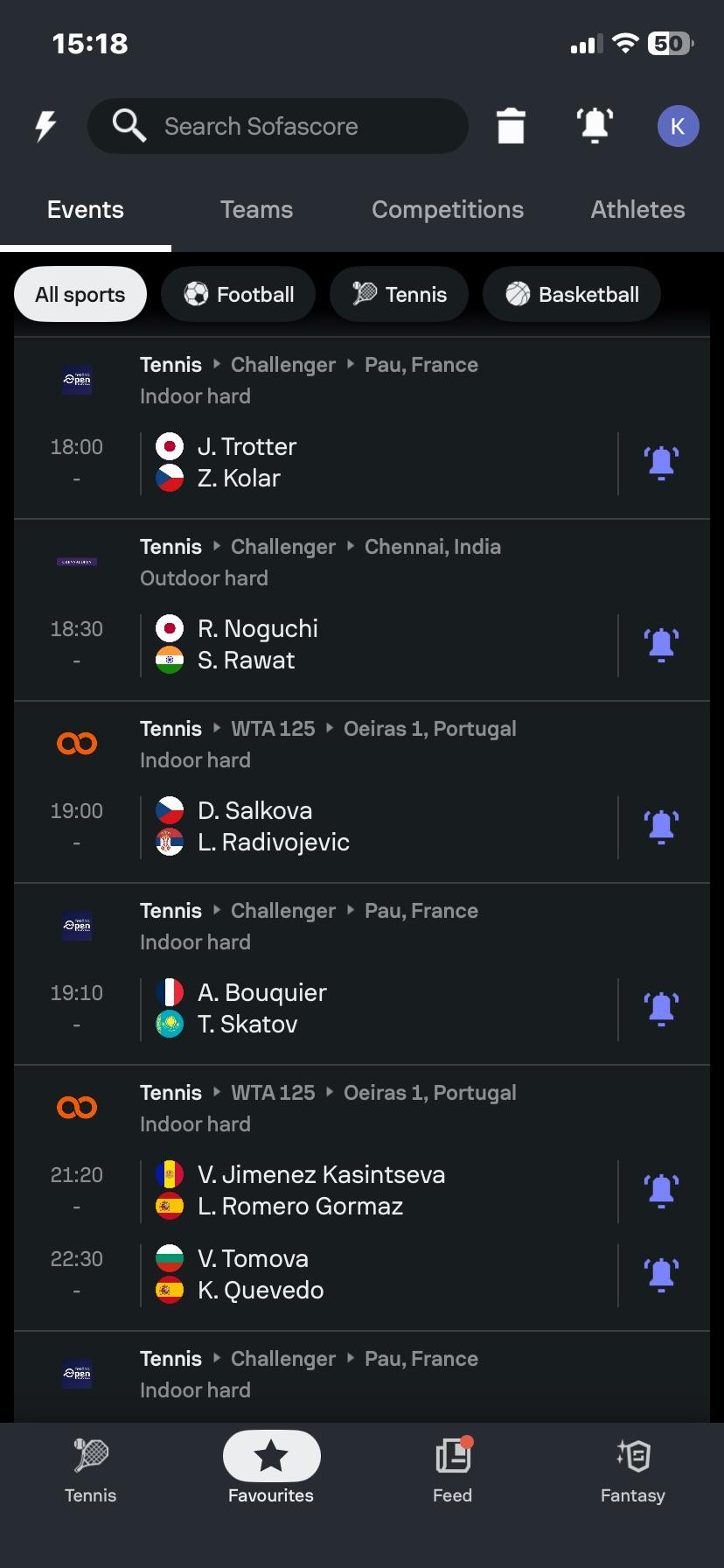Switch to the Teams tab
The width and height of the screenshot is (724, 1568).
tap(256, 210)
